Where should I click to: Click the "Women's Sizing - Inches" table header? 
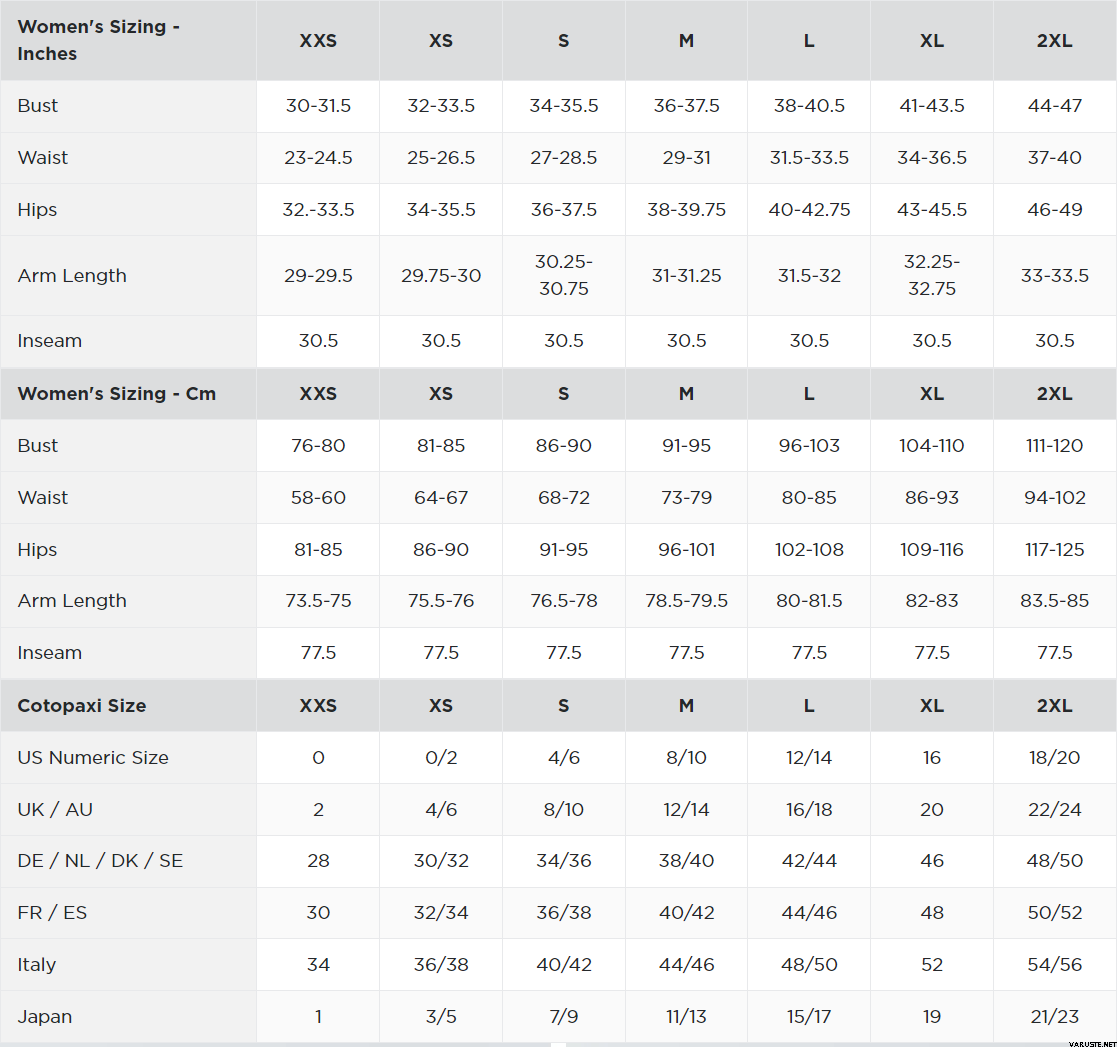tap(99, 40)
